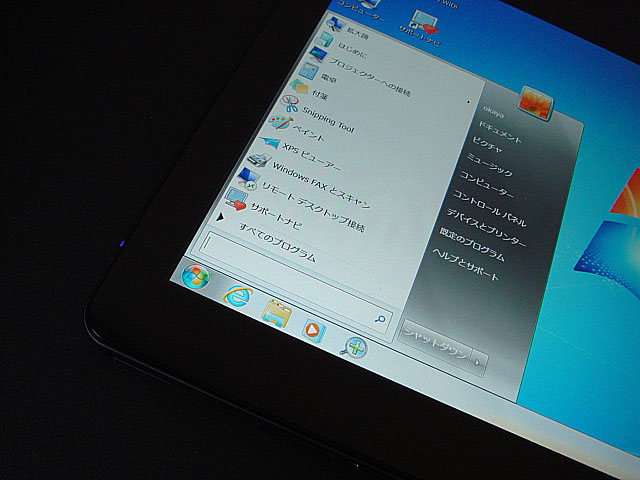Select XPS ビューアー entry
The image size is (640, 480).
point(312,157)
